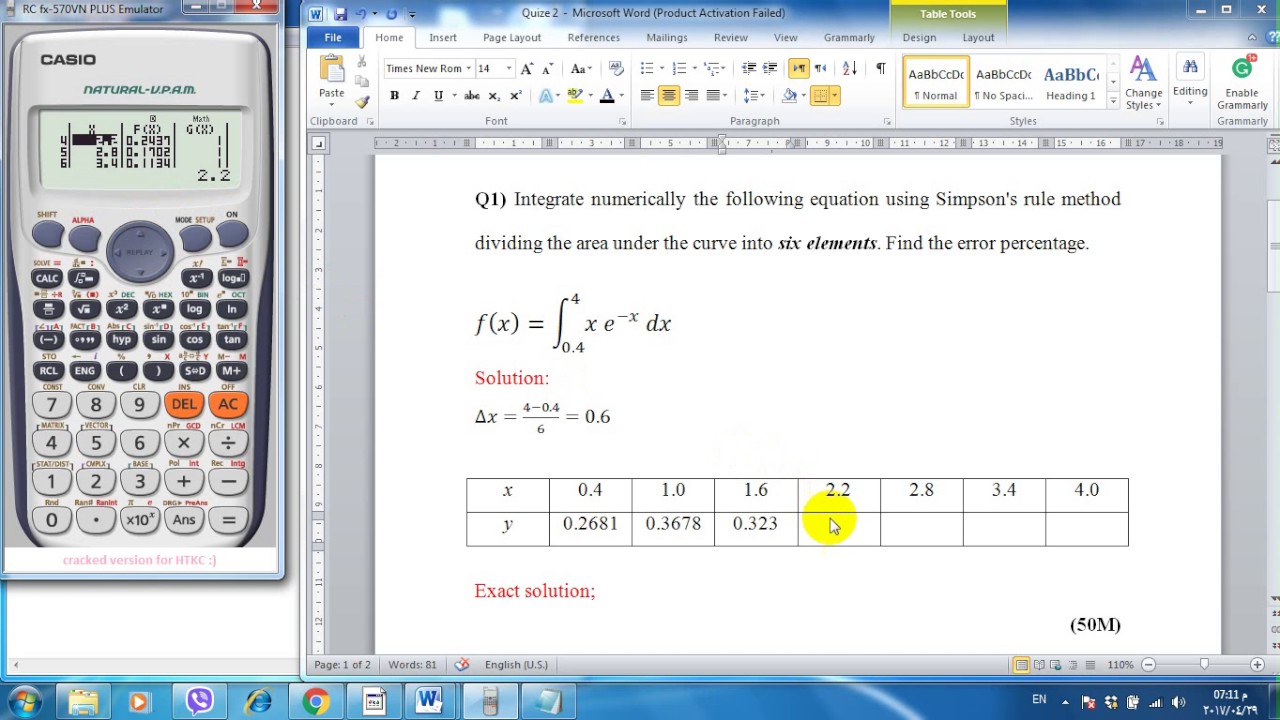Open font color dropdown arrow
1280x720 pixels.
click(x=621, y=96)
